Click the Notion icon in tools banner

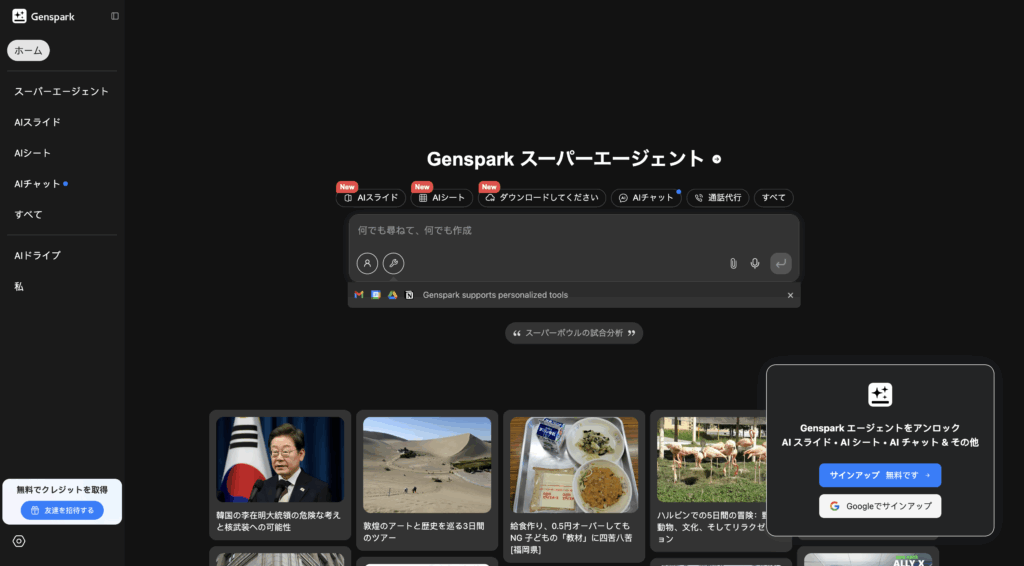pyautogui.click(x=409, y=295)
